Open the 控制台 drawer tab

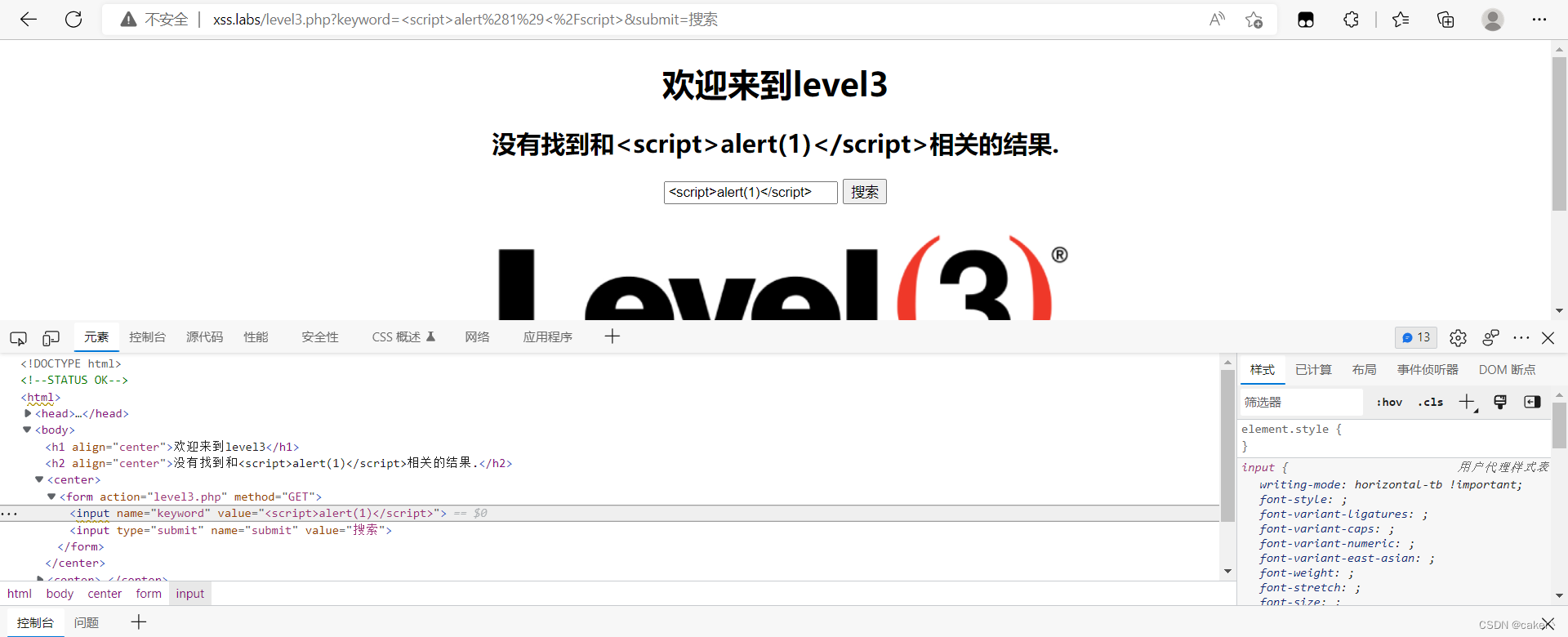35,622
